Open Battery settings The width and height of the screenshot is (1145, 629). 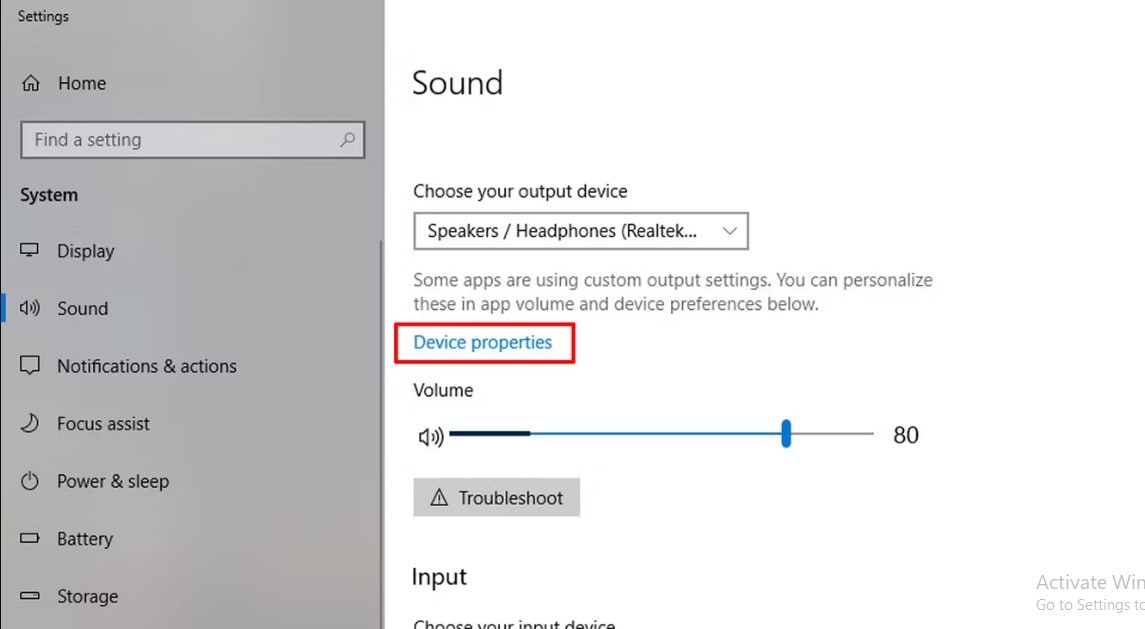85,539
